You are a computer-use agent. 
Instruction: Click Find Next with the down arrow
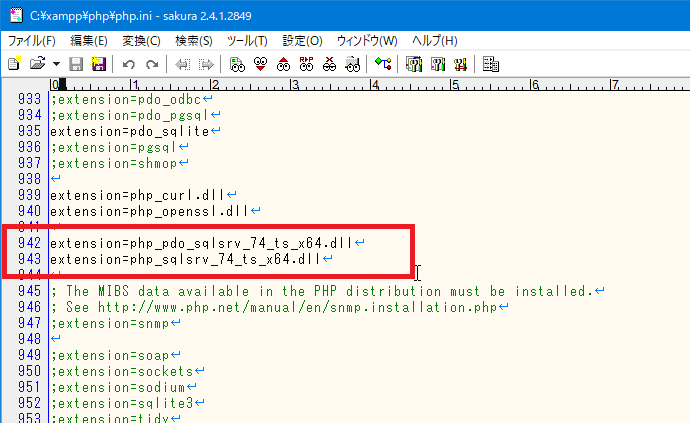pos(260,63)
